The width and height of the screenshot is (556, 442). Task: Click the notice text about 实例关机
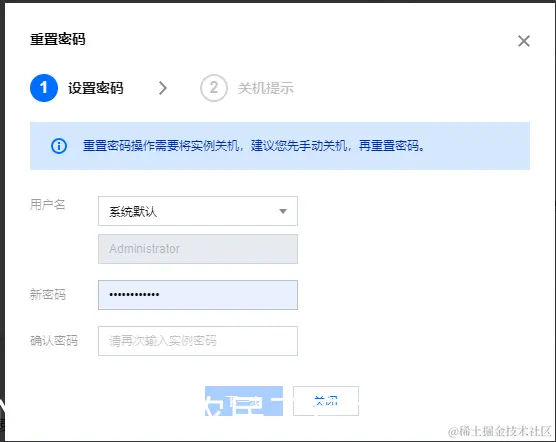254,146
